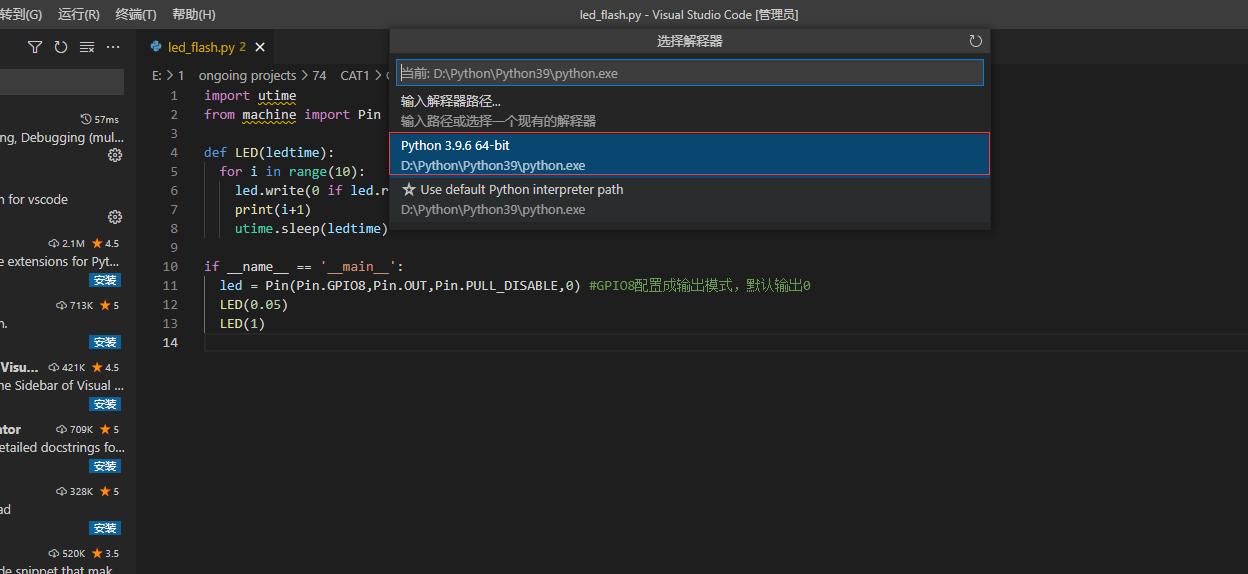Click the filter extensions funnel icon
The height and width of the screenshot is (574, 1248).
(x=35, y=47)
